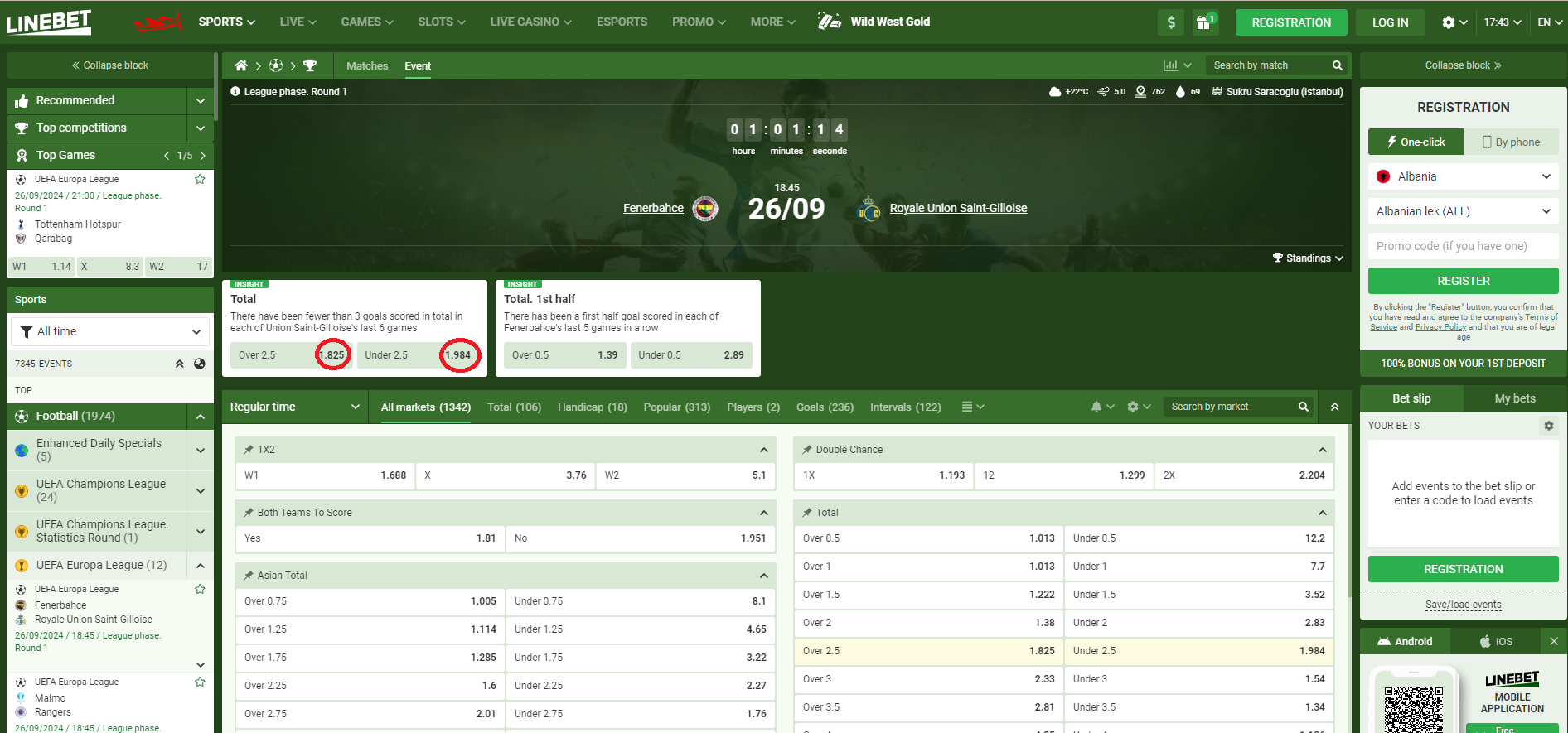Open the SPORTS dropdown menu
Viewport: 1568px width, 733px height.
click(226, 22)
